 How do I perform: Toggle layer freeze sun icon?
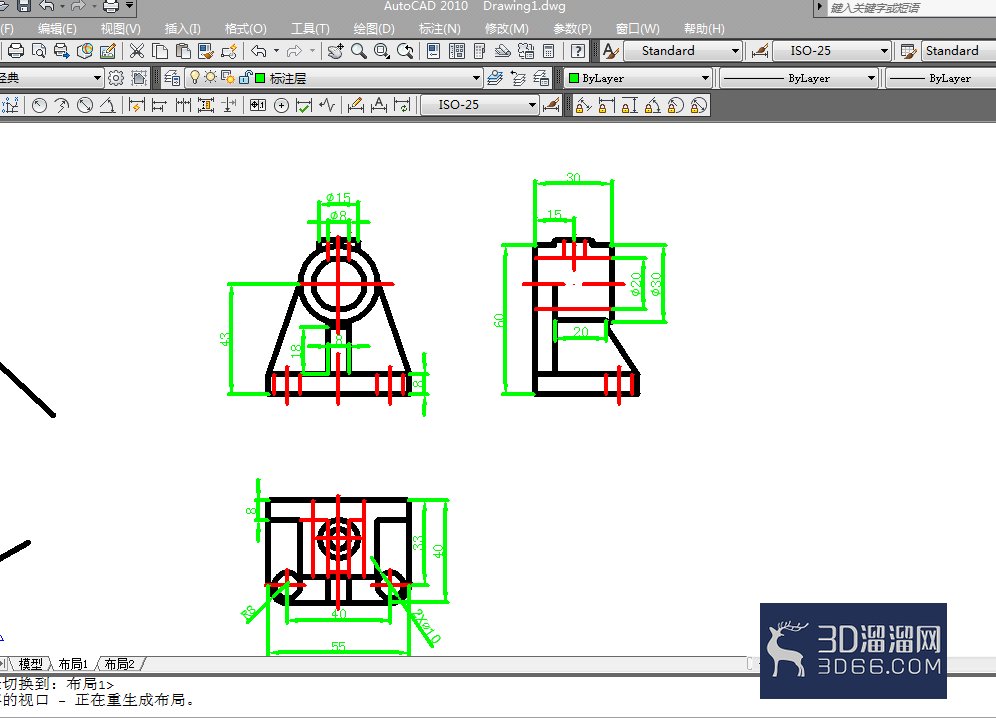tap(210, 78)
